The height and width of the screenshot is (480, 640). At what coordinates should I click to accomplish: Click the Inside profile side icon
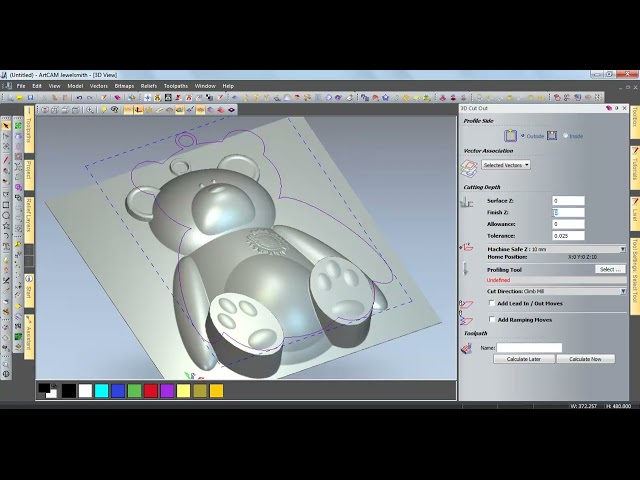tap(552, 136)
